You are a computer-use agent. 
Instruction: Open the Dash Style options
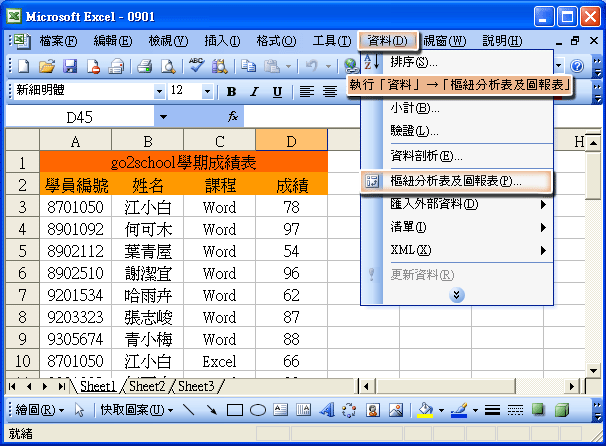pyautogui.click(x=515, y=409)
